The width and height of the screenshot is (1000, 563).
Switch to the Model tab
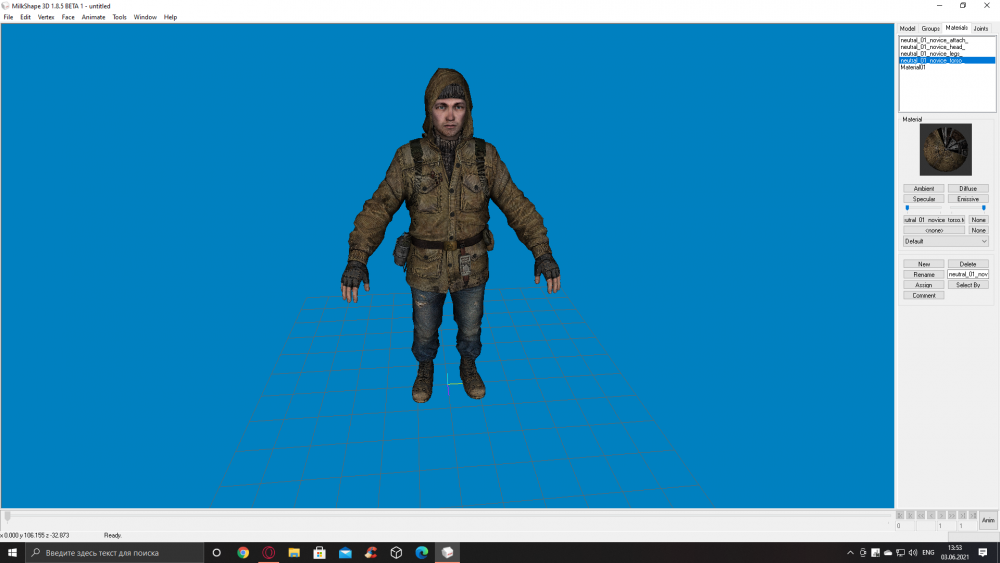(908, 29)
